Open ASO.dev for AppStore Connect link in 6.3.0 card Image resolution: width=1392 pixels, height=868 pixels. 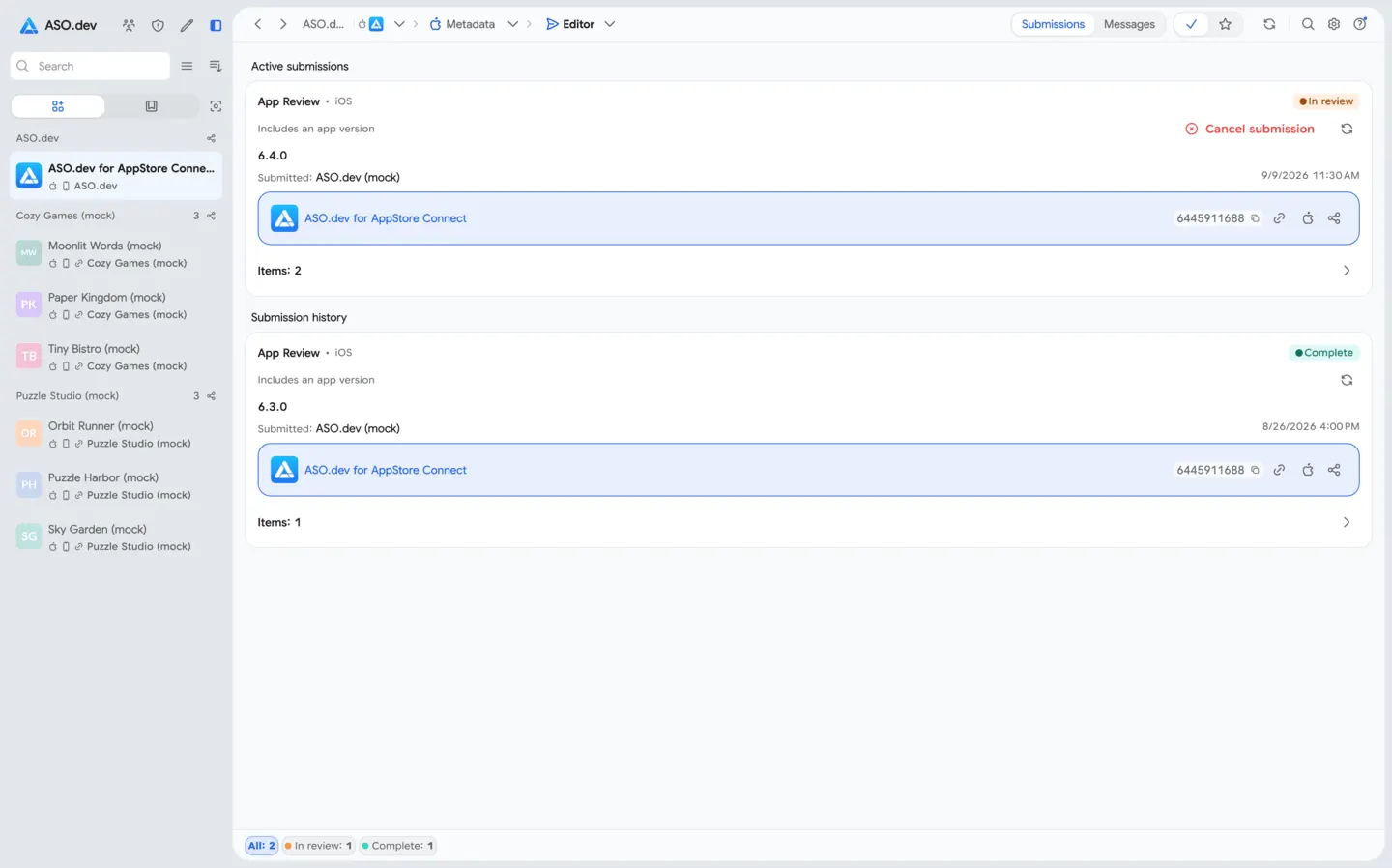click(386, 470)
